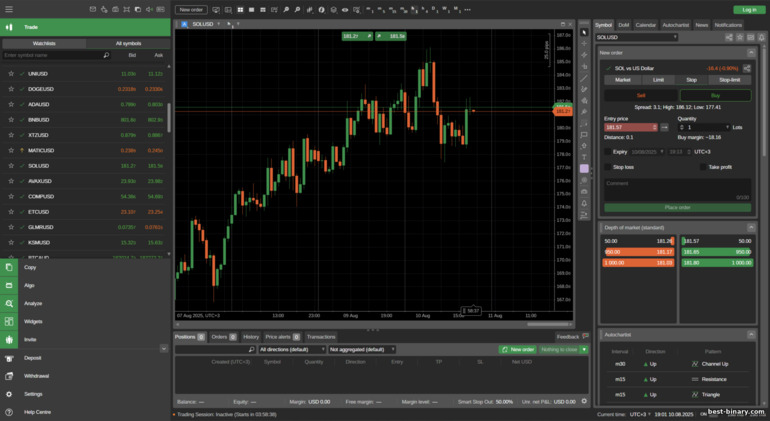This screenshot has height=421, width=770.
Task: Select the cursor pointer drawing tool
Action: click(x=584, y=32)
